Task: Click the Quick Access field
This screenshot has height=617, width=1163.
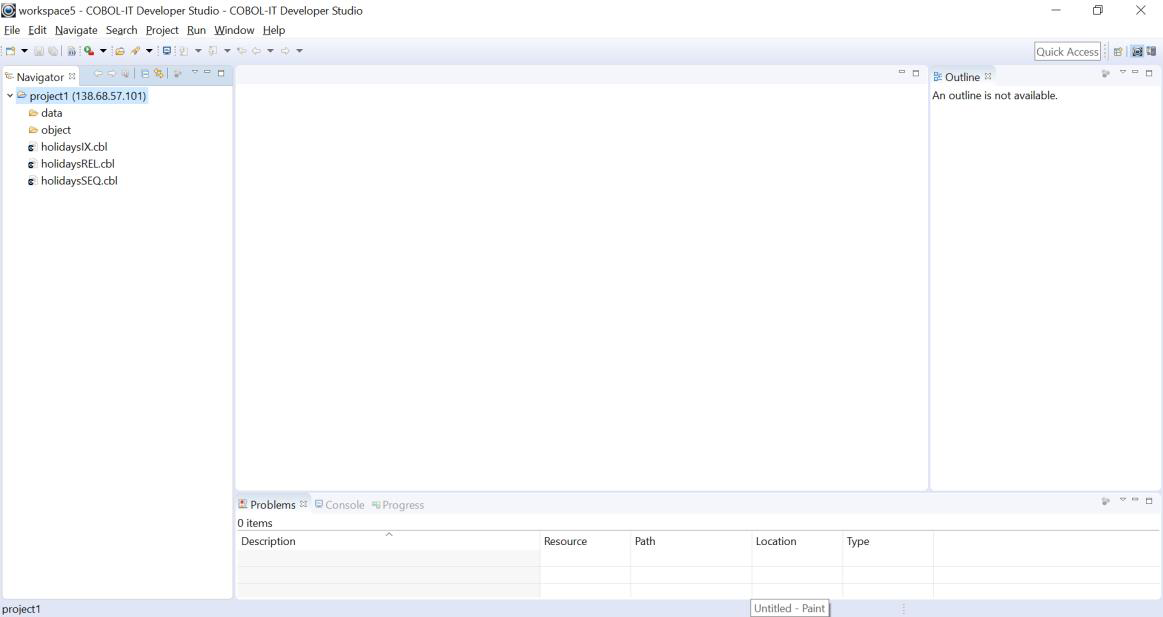Action: (x=1067, y=51)
